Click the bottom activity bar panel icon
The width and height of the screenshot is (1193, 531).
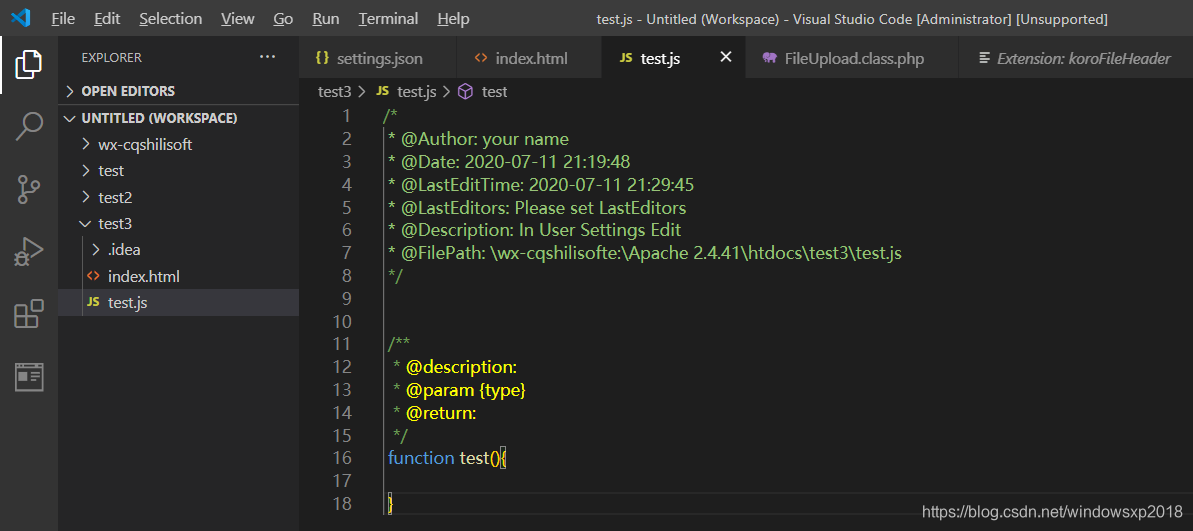pyautogui.click(x=28, y=376)
